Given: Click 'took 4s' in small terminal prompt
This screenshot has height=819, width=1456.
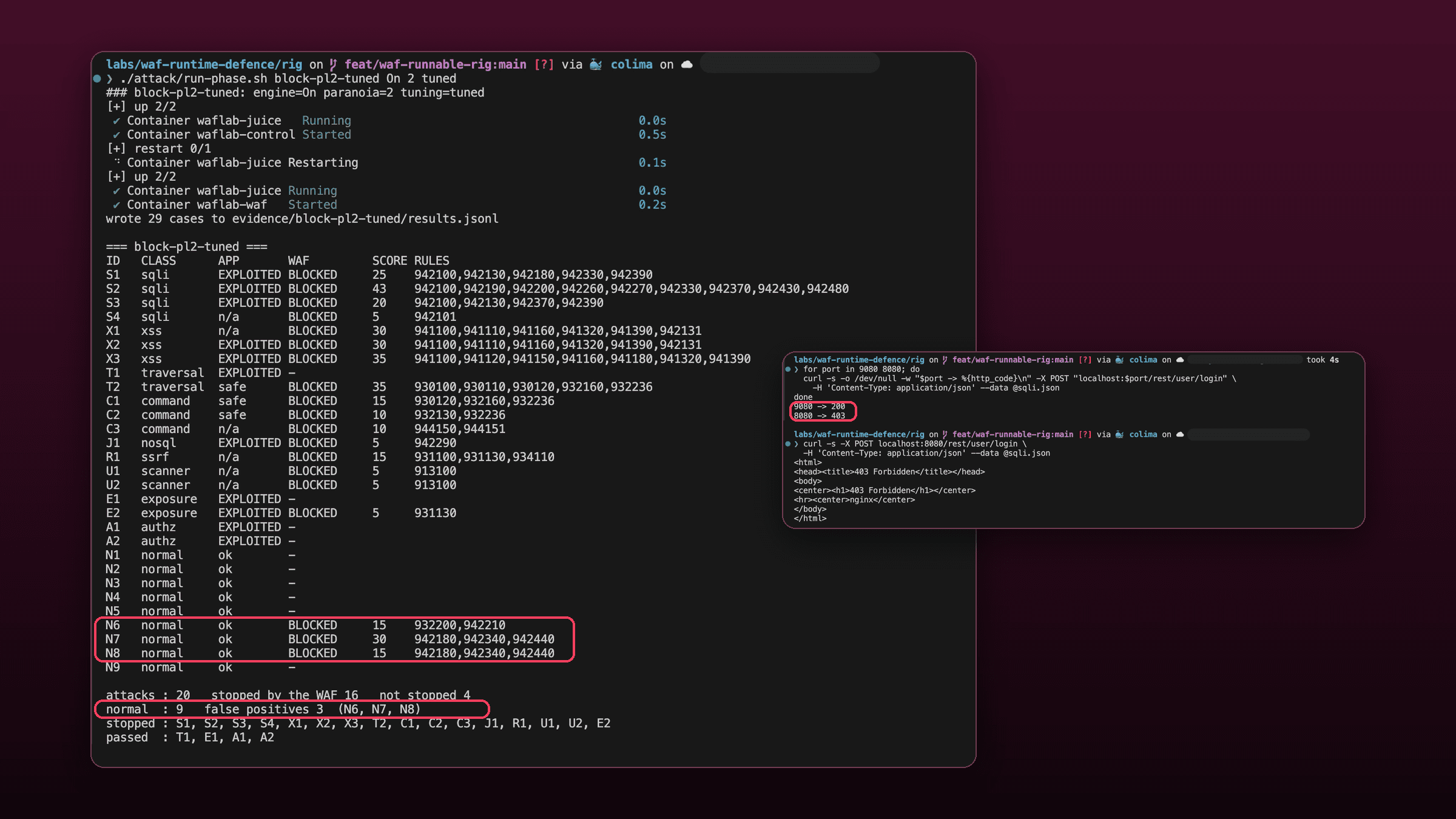Looking at the screenshot, I should [1323, 360].
